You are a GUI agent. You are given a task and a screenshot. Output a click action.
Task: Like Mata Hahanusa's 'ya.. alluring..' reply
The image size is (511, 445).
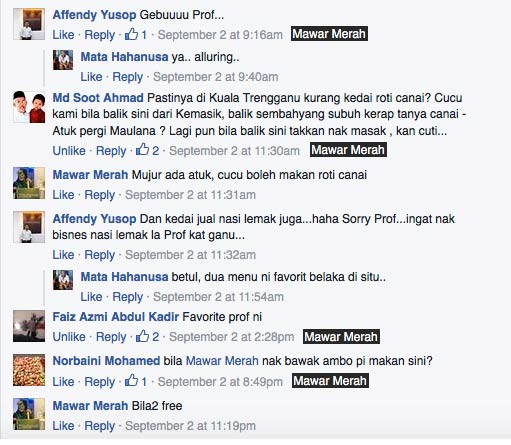(91, 77)
